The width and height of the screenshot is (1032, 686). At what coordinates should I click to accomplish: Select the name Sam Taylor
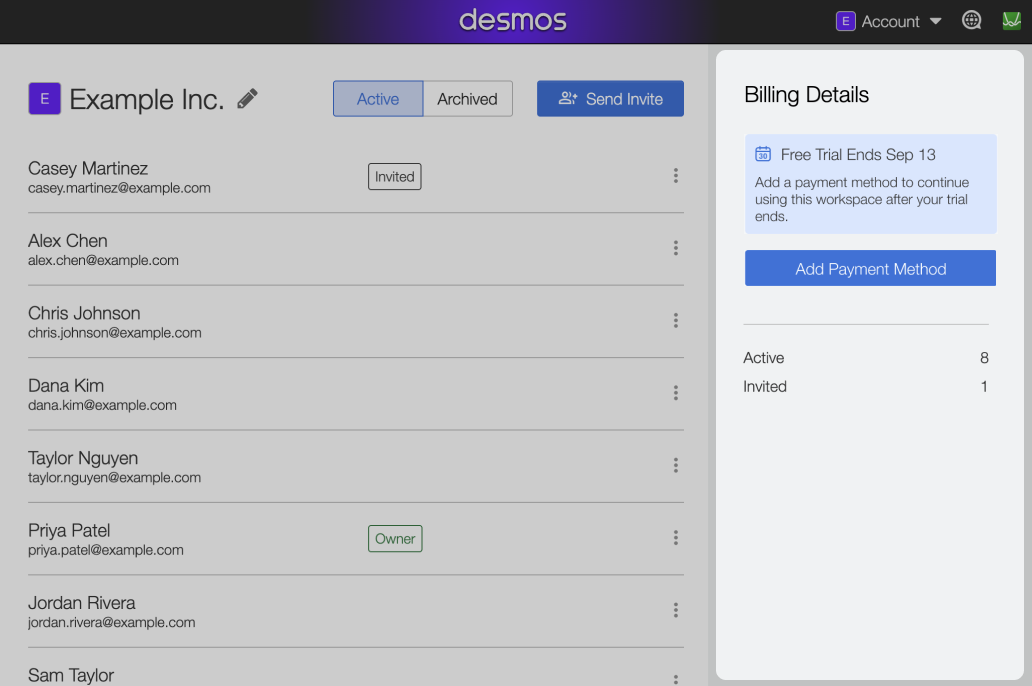pyautogui.click(x=71, y=675)
